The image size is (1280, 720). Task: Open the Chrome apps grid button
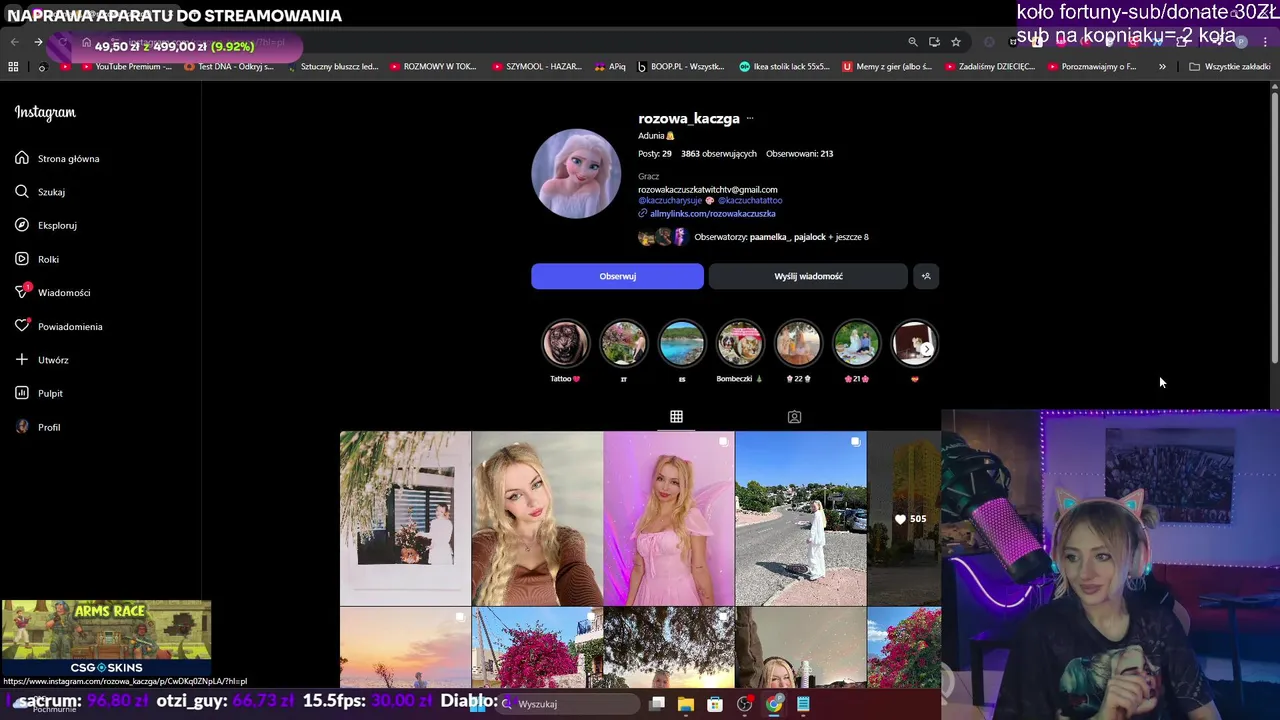click(13, 67)
